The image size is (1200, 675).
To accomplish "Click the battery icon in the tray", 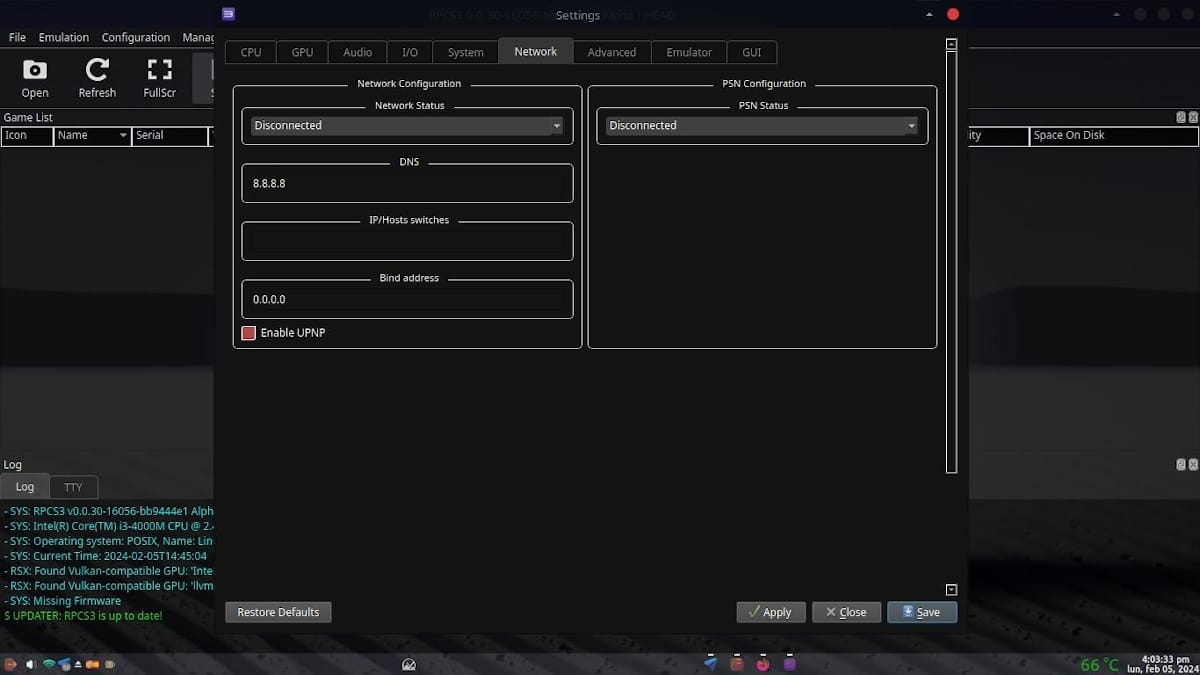I will tap(110, 664).
